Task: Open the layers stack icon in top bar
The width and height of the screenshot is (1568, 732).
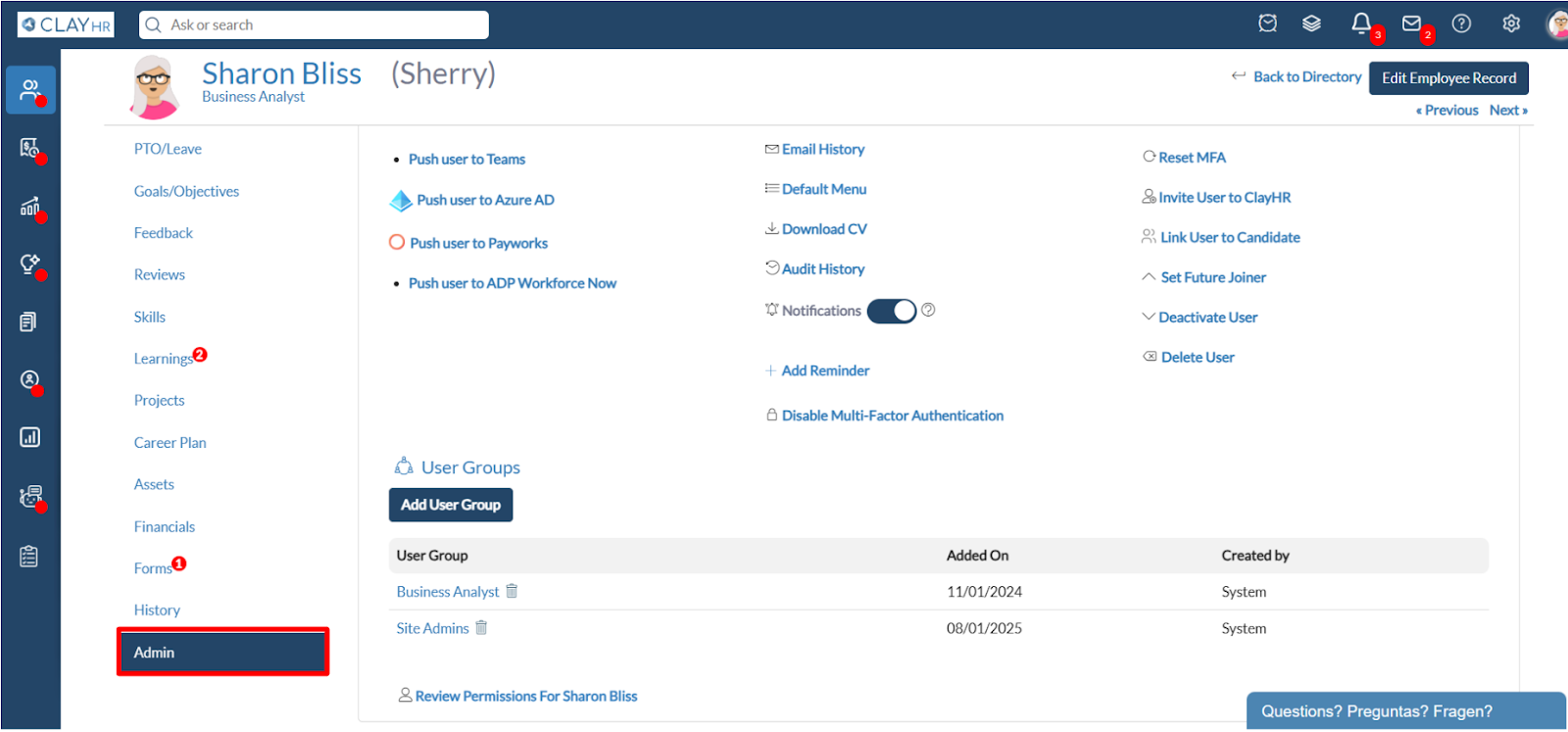Action: (1311, 24)
